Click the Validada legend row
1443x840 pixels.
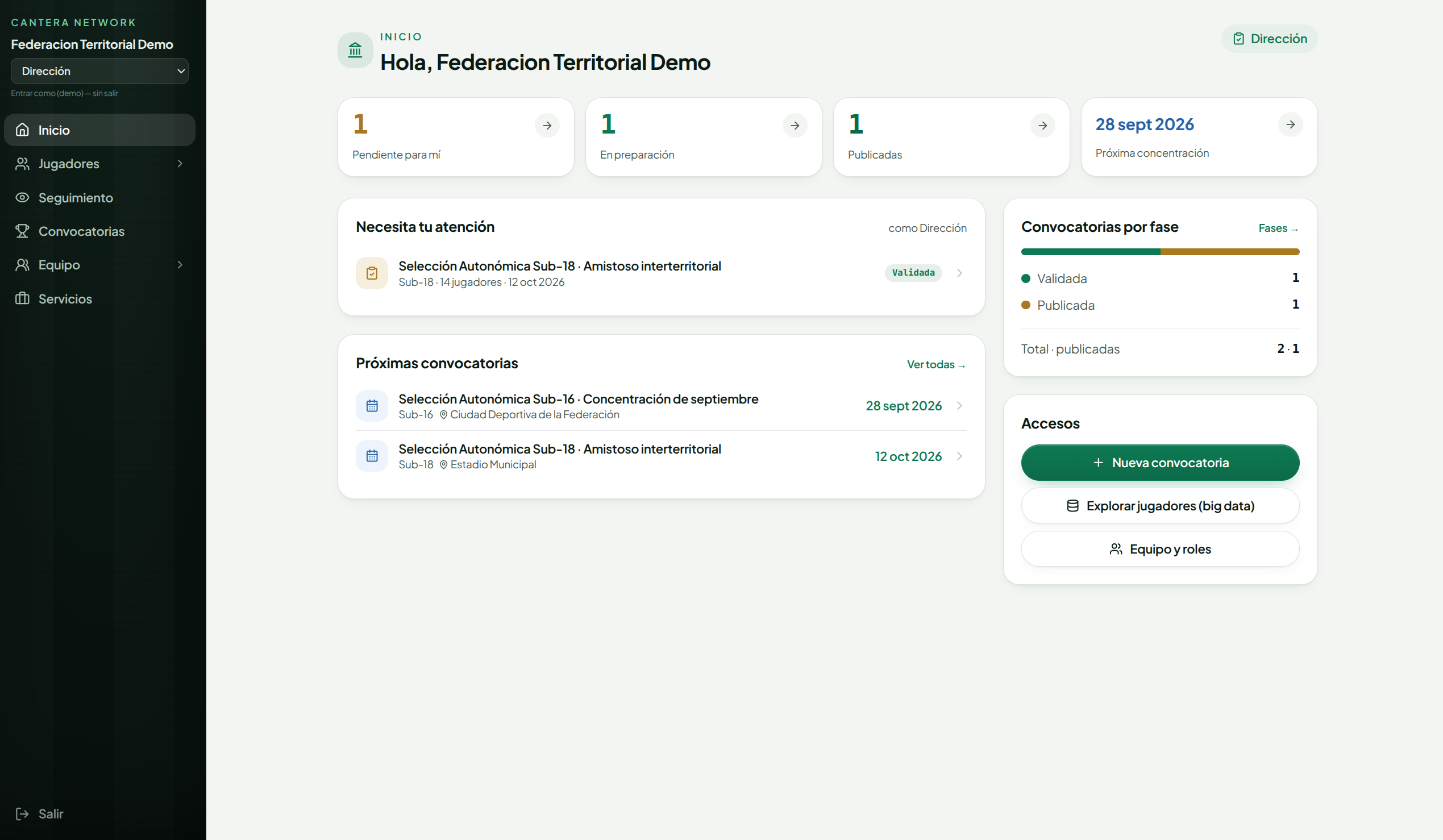click(x=1160, y=278)
